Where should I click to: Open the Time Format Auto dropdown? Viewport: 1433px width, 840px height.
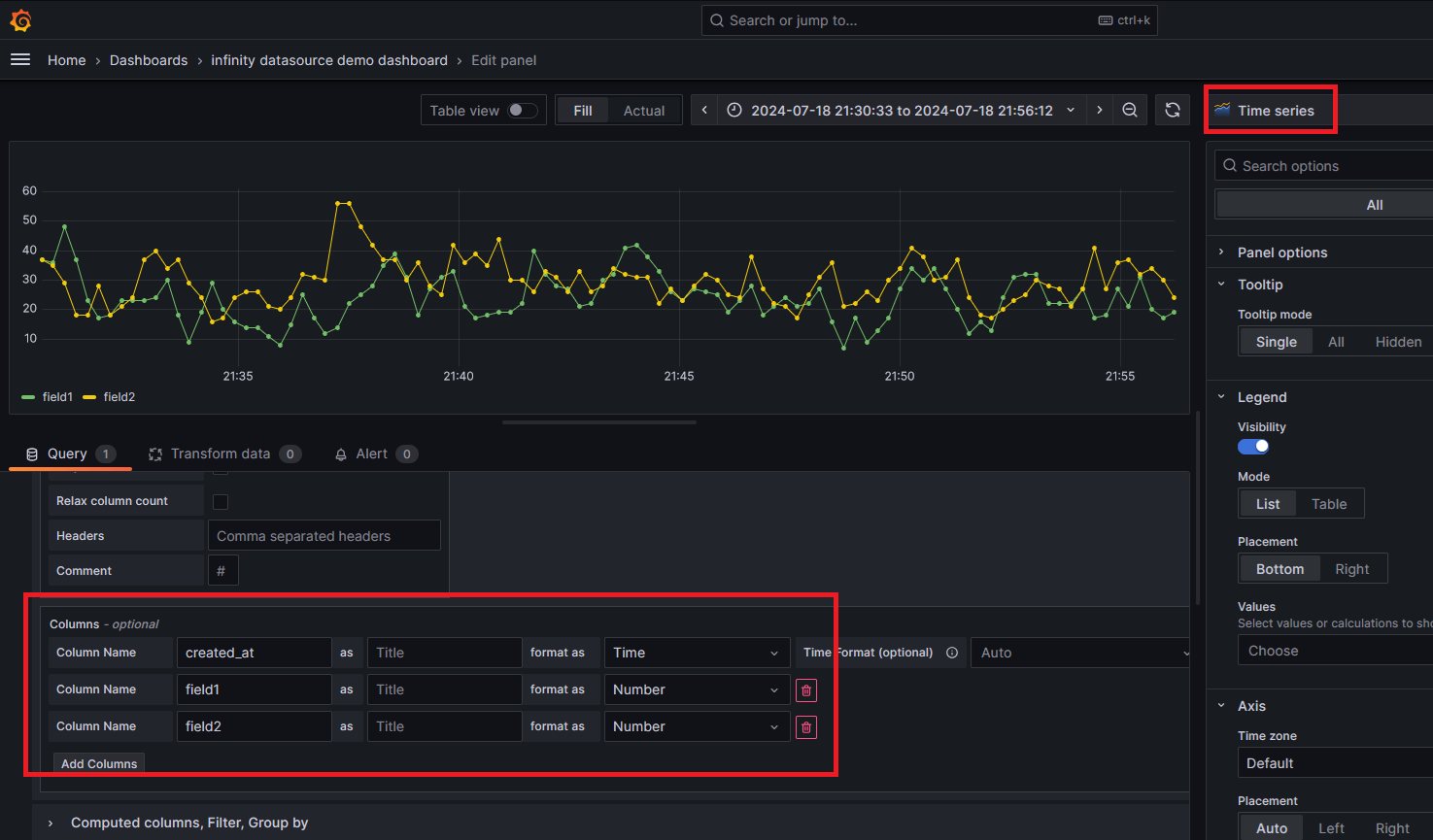pyautogui.click(x=1080, y=653)
